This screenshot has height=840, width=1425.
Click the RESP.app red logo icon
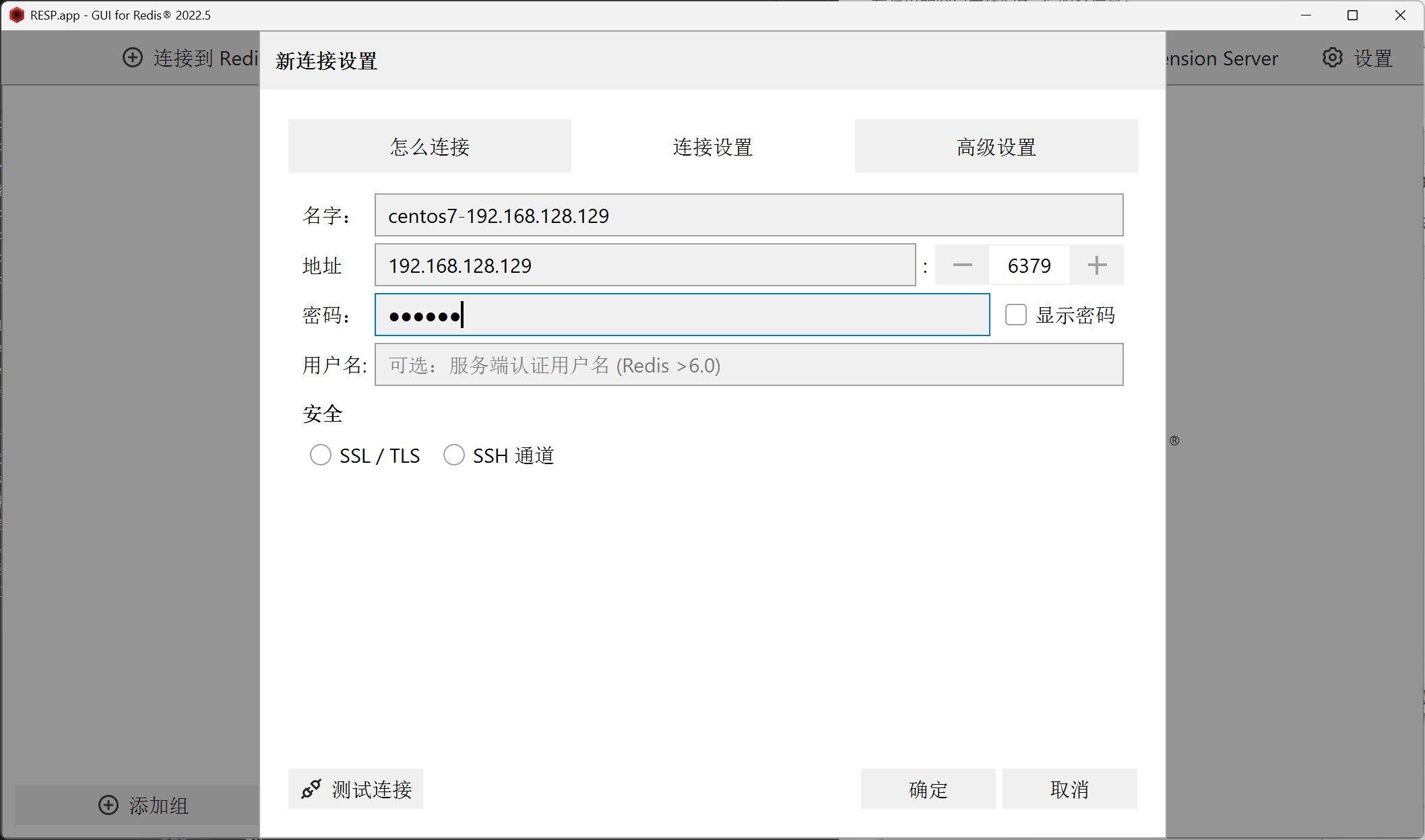16,15
